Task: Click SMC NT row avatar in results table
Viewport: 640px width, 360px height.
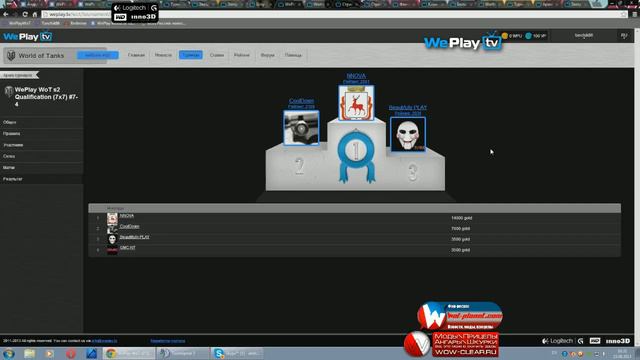Action: click(x=112, y=250)
